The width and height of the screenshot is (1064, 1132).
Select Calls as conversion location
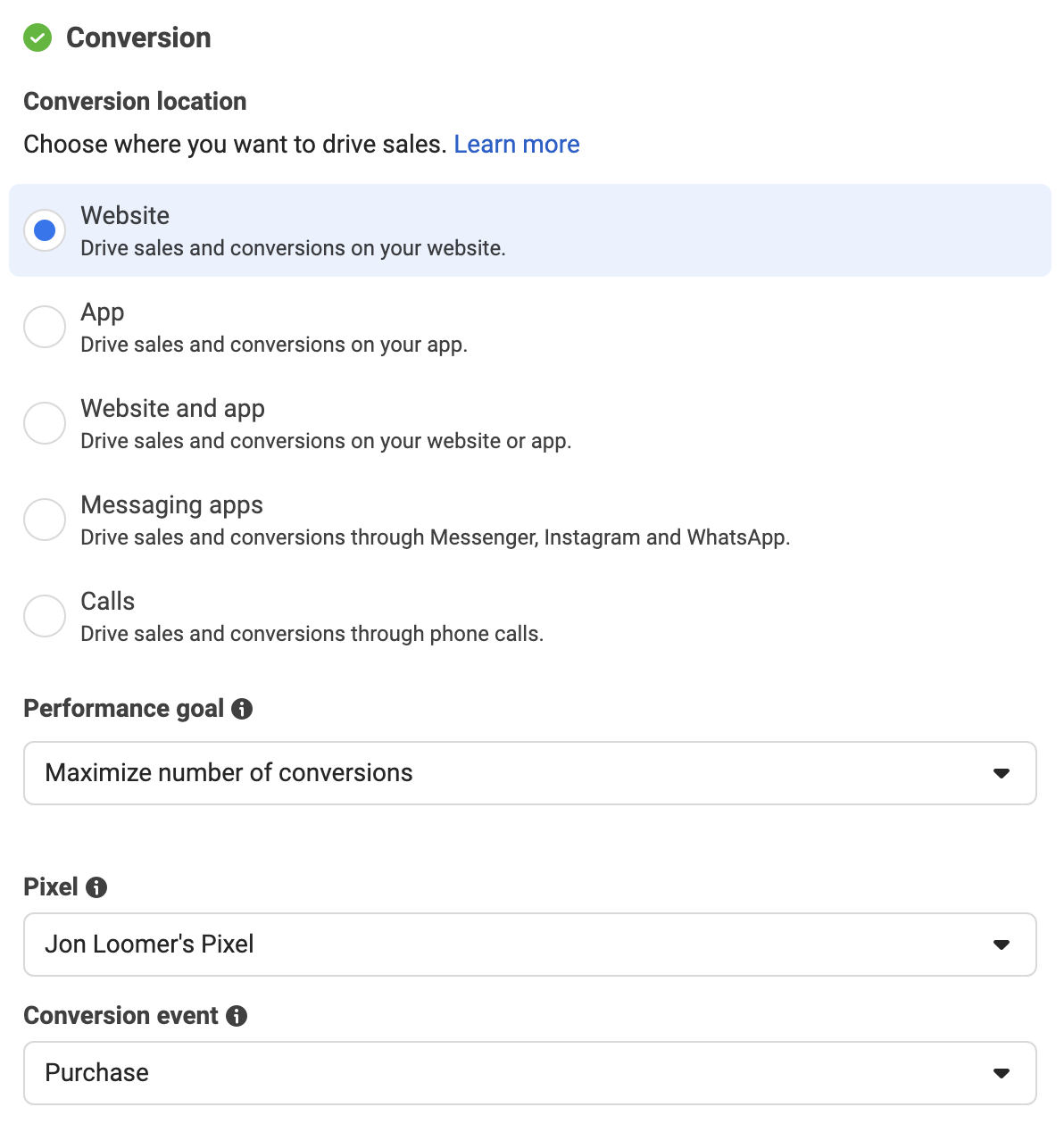[44, 616]
